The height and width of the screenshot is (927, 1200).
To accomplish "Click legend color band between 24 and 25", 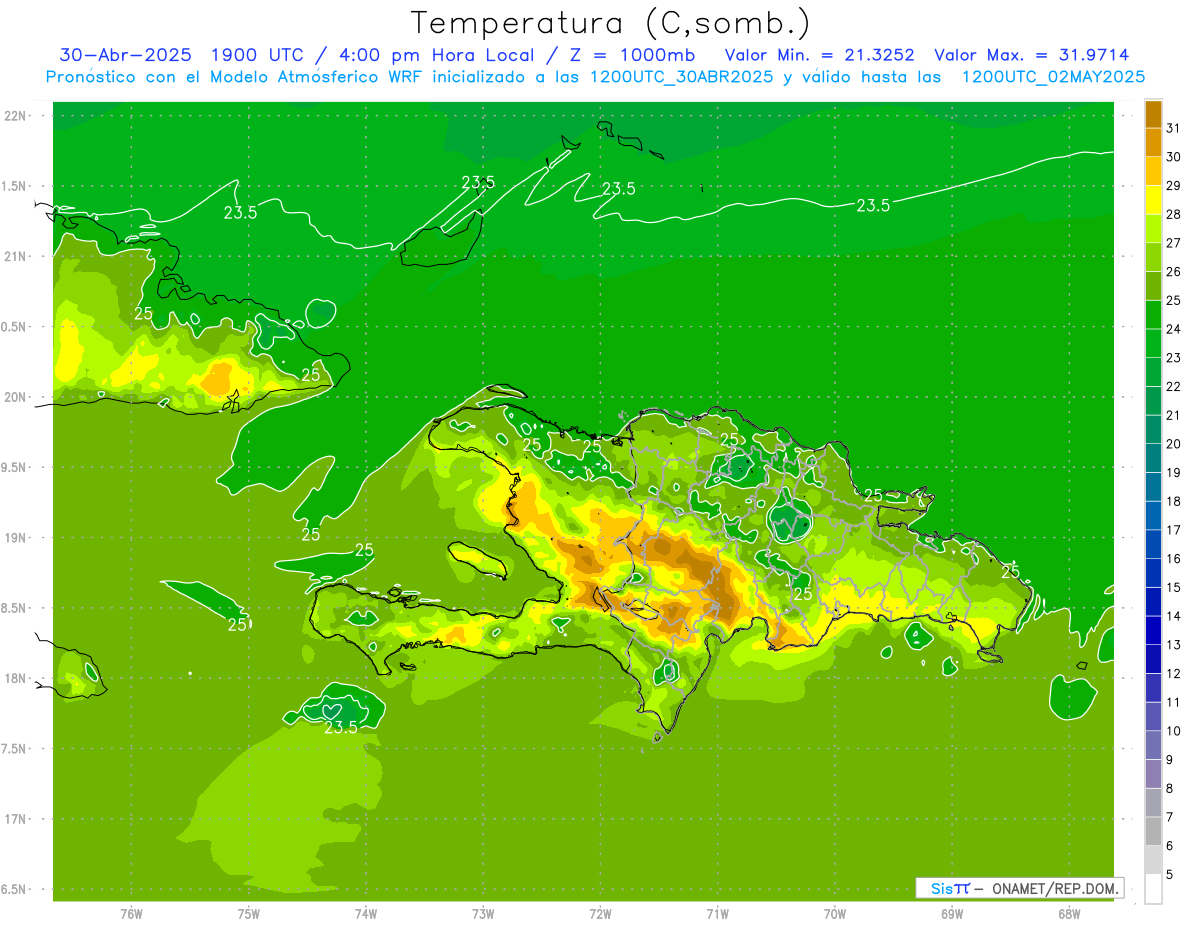I will click(1153, 314).
